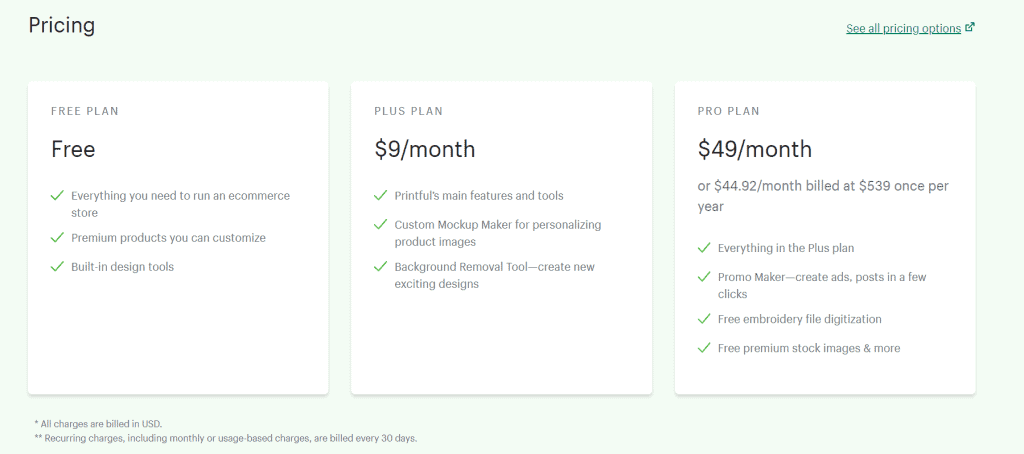Screen dimensions: 1024x454
Task: Click checkmark next to Everything in the Plus plan
Action: click(x=704, y=248)
